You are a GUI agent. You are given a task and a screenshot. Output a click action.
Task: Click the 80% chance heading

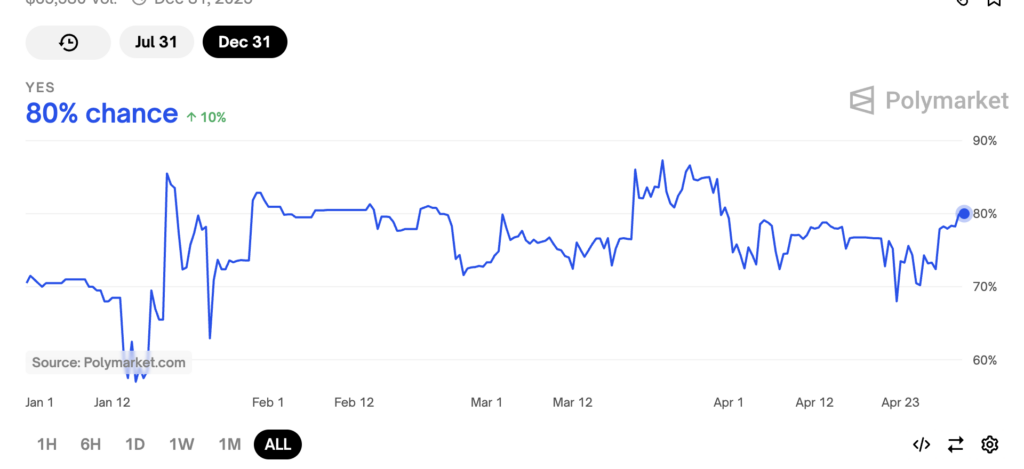[102, 114]
